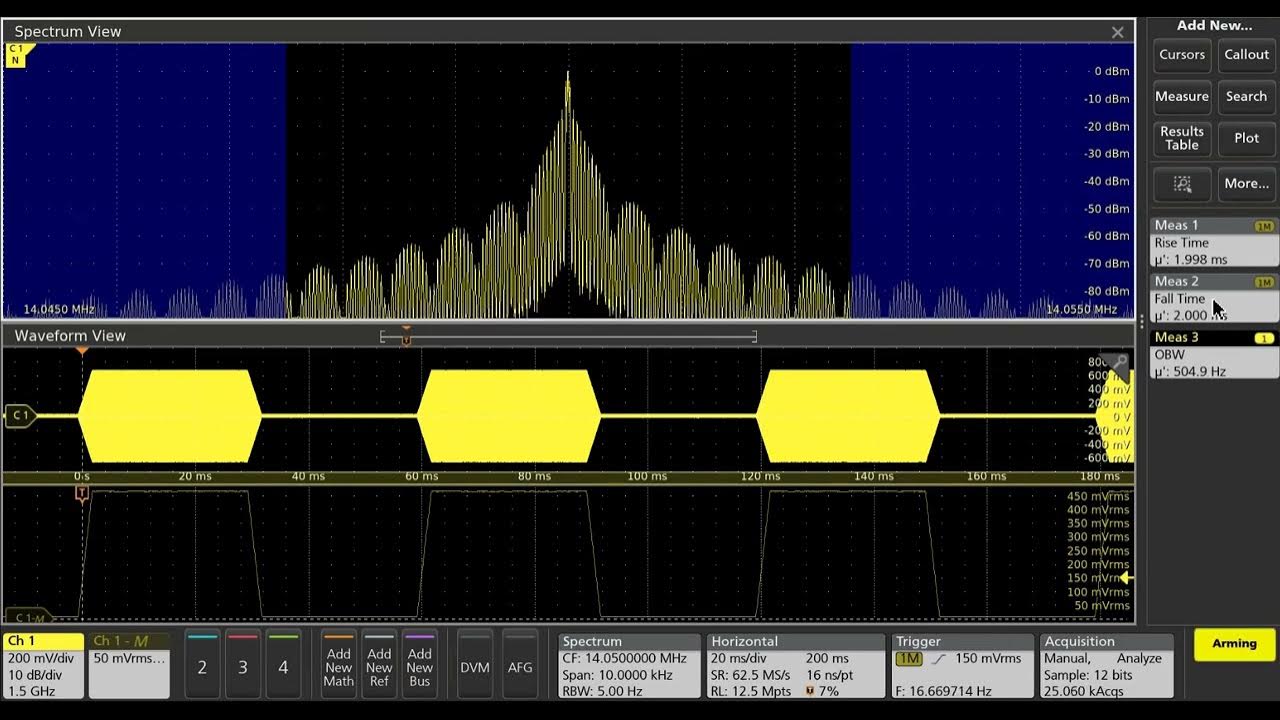Click the zoom box icon beside More
Image resolution: width=1280 pixels, height=720 pixels.
pyautogui.click(x=1182, y=184)
